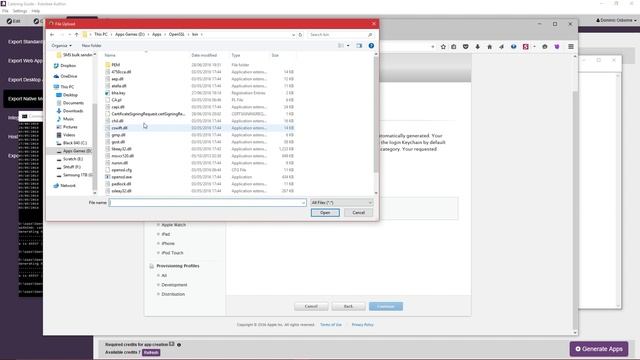640x360 pixels.
Task: Sort files by the Type column header
Action: click(236, 55)
